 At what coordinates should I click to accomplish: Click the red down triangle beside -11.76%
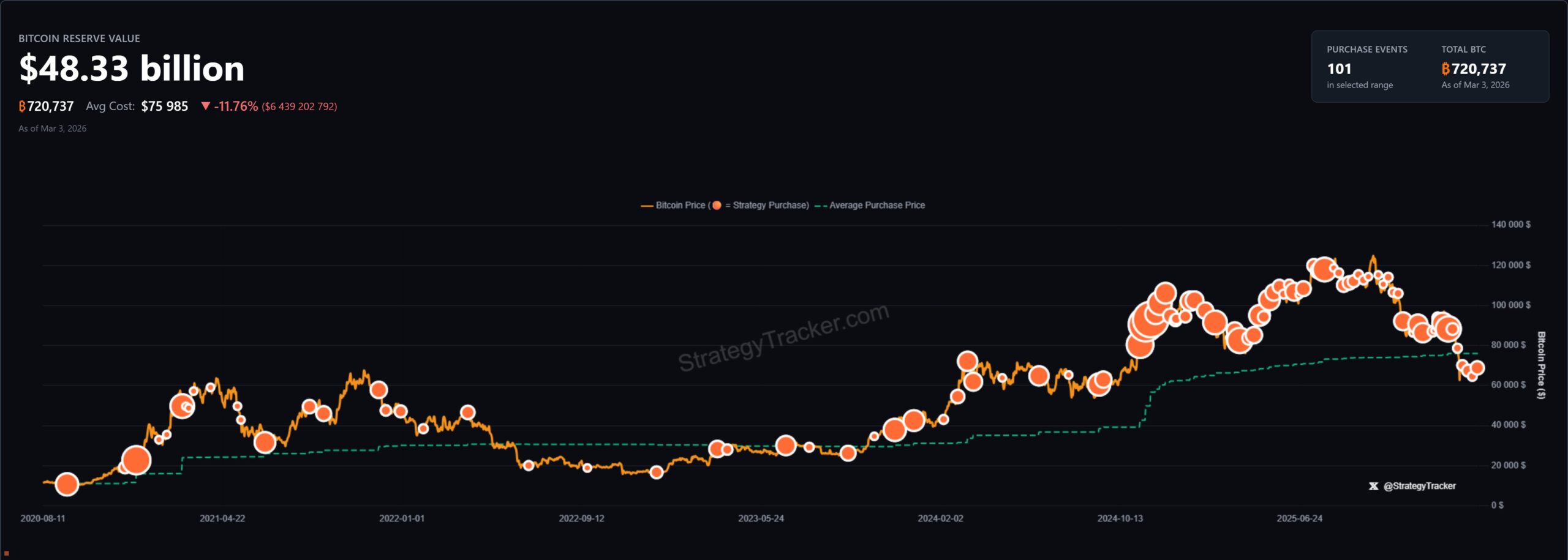pos(206,106)
